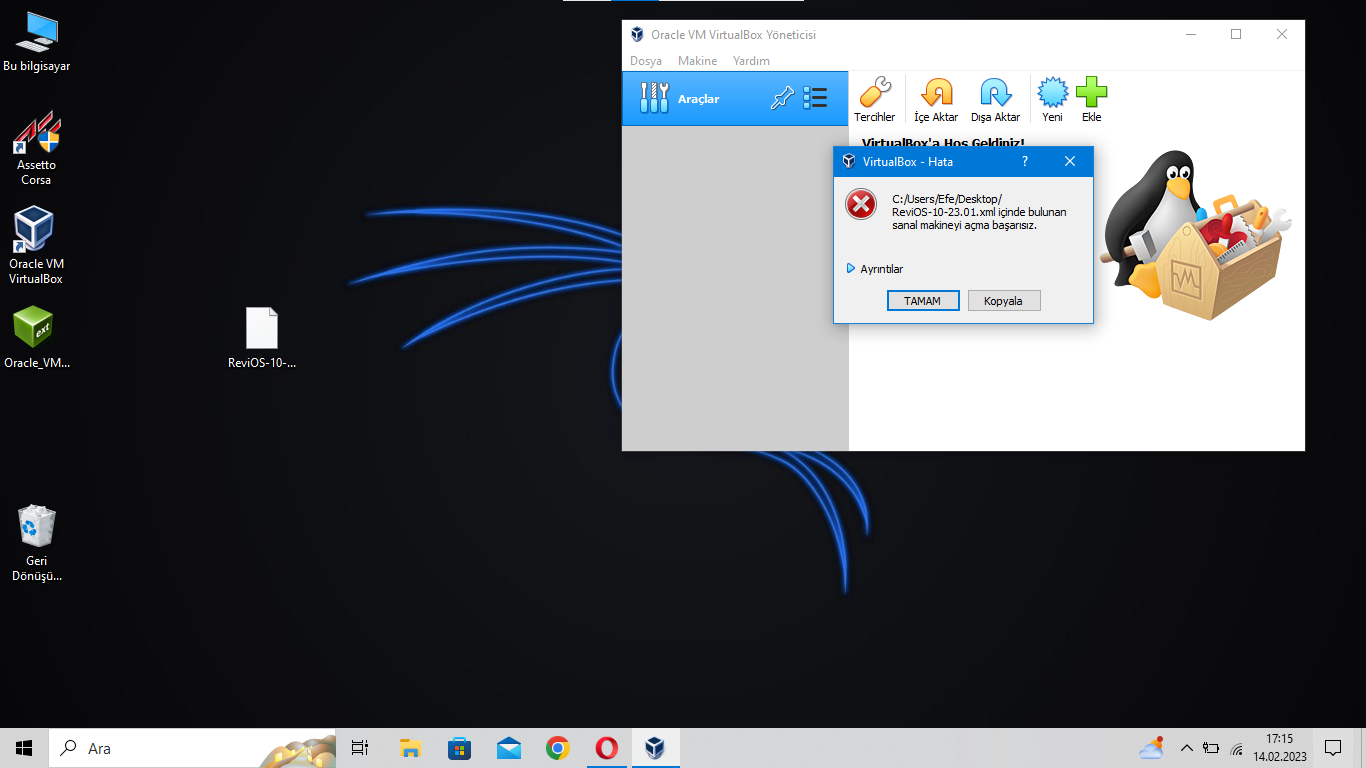Open Tercihler (Preferences) in VirtualBox toolbar
This screenshot has height=768, width=1366.
coord(875,99)
